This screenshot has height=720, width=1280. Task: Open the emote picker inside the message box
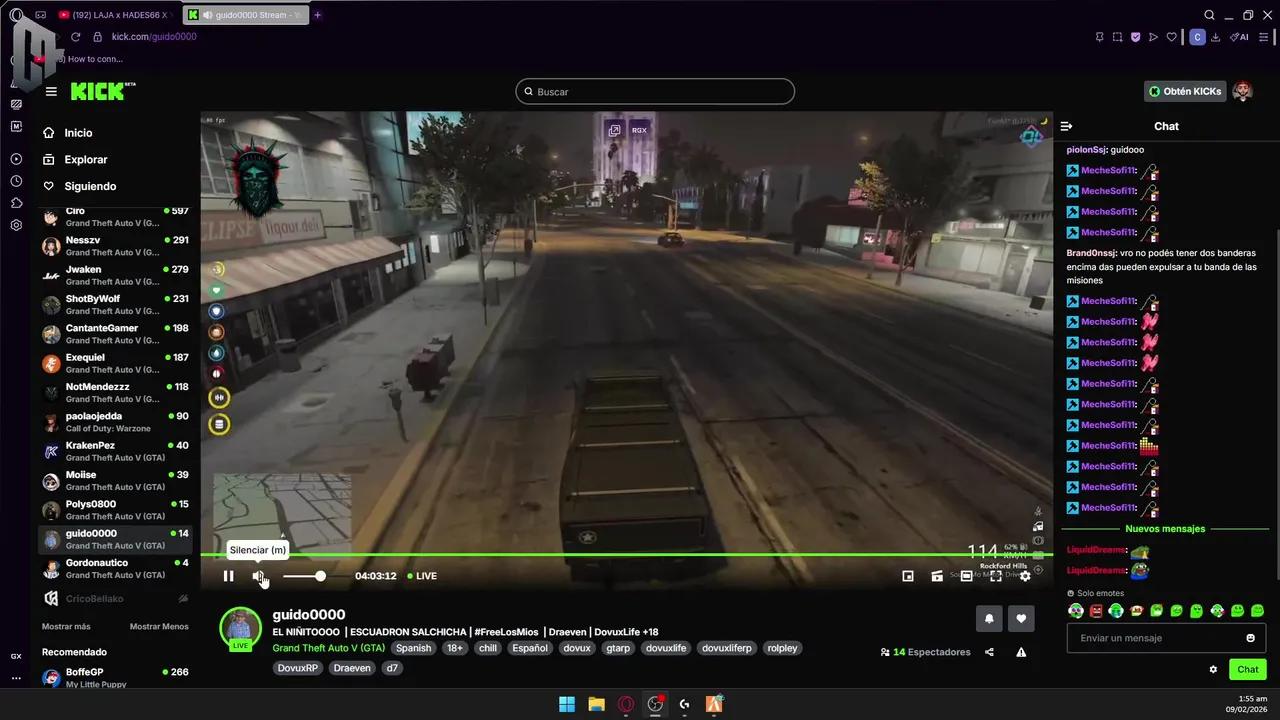coord(1251,638)
